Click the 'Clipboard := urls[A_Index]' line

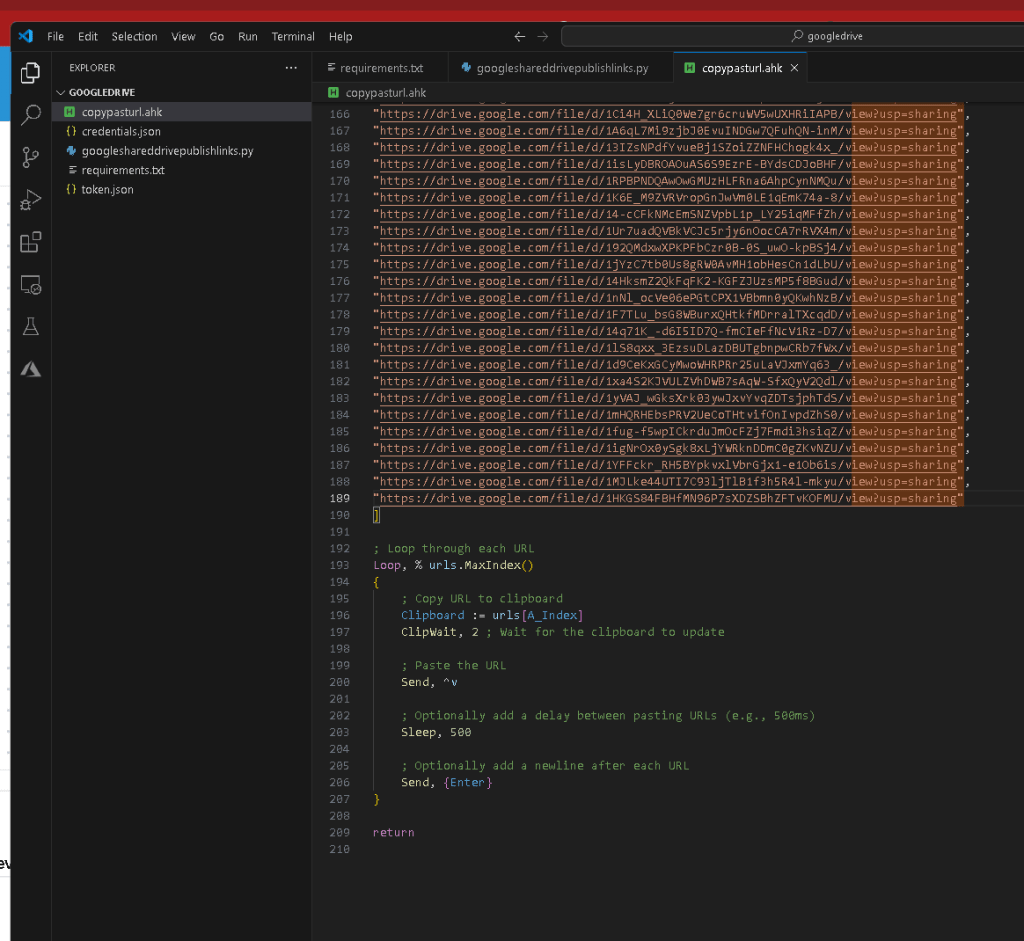pos(492,615)
